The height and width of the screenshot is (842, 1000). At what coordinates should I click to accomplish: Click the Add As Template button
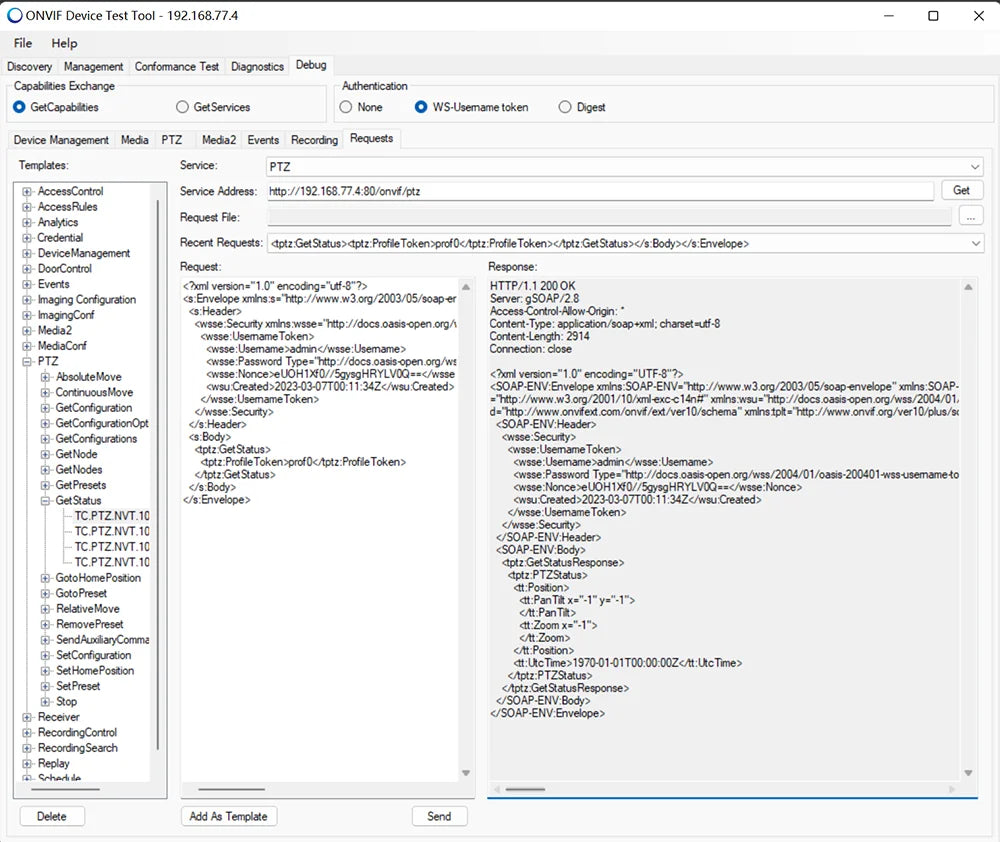point(228,816)
